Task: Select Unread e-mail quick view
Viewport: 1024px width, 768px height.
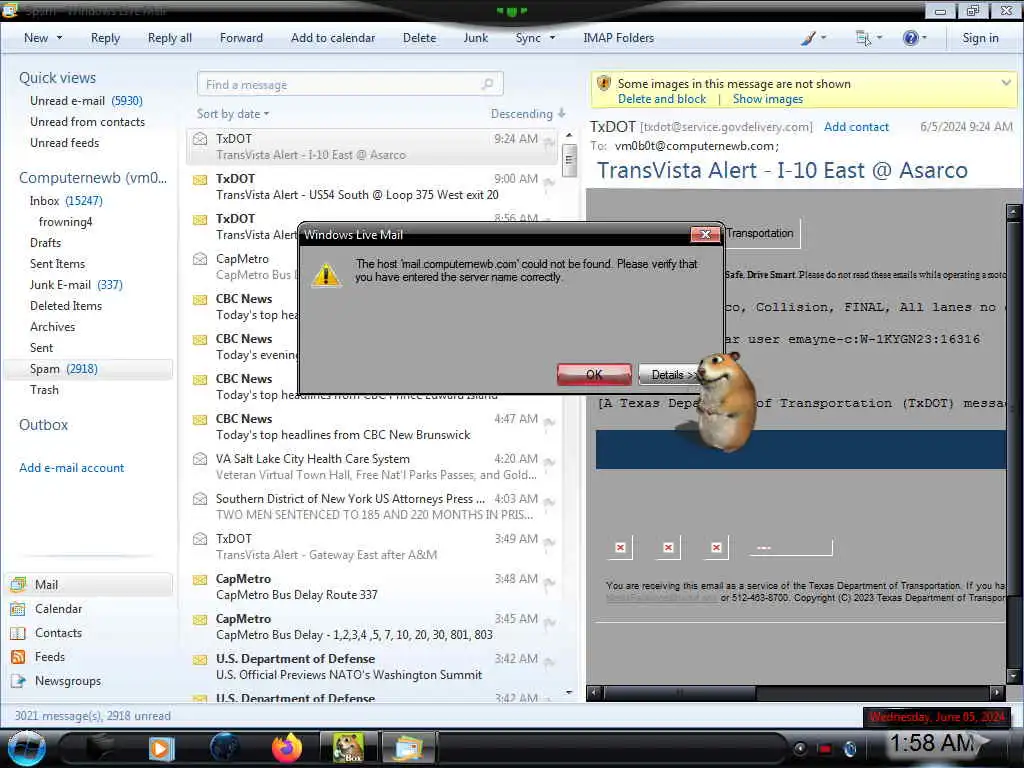Action: point(86,101)
